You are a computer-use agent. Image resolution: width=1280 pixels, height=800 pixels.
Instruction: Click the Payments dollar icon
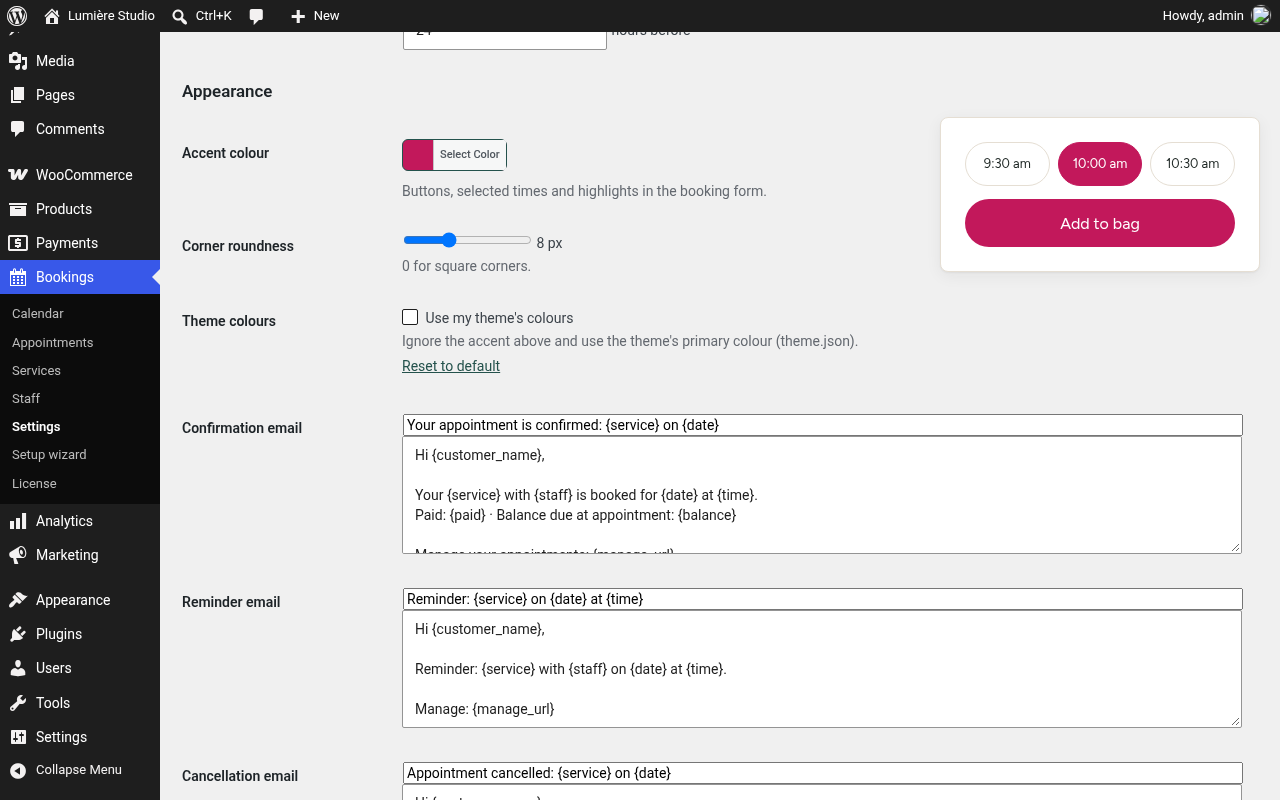tap(18, 243)
